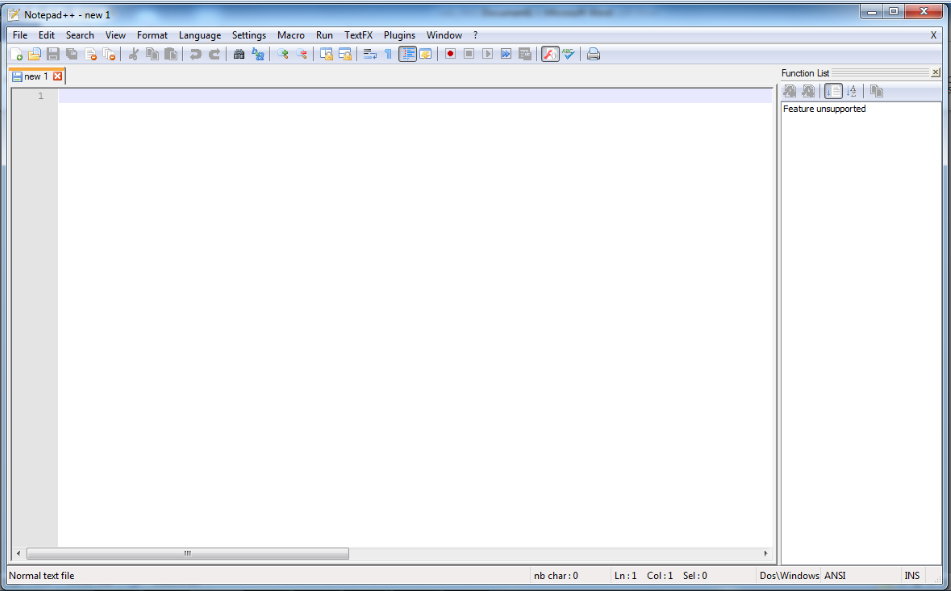This screenshot has height=591, width=951.
Task: Toggle sort-by-line icon in Function List
Action: coord(833,91)
